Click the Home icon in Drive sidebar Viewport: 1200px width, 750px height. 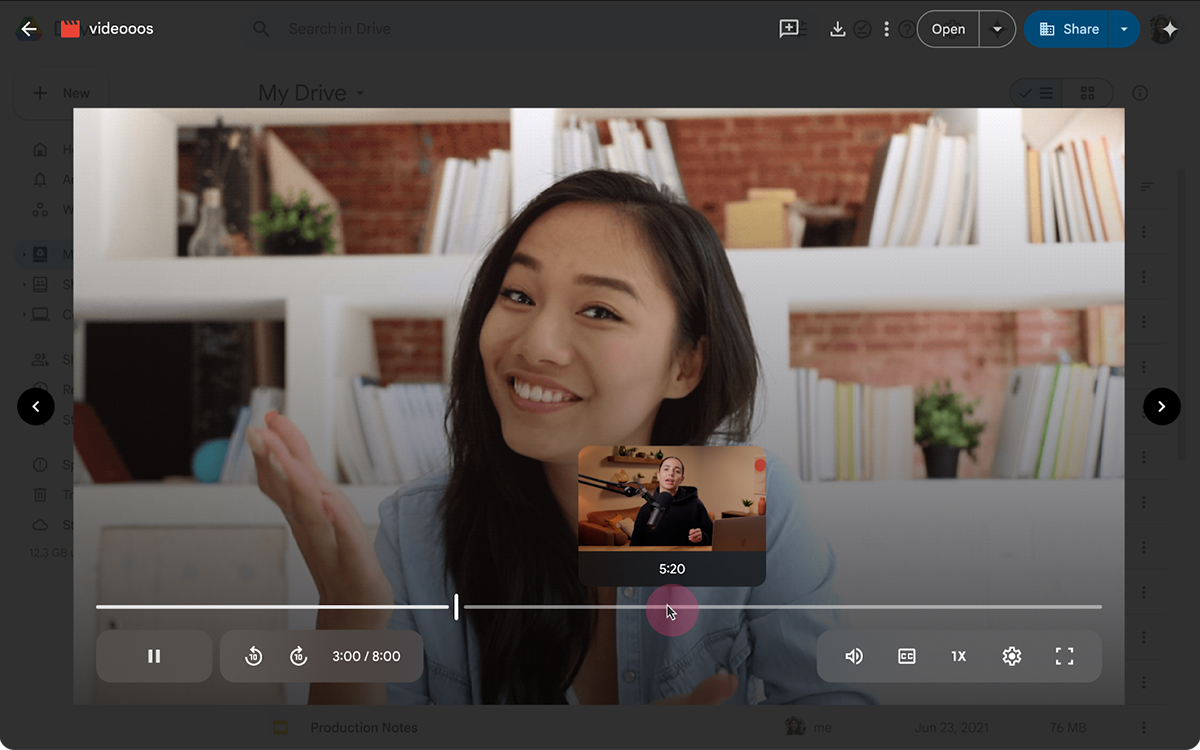(40, 149)
